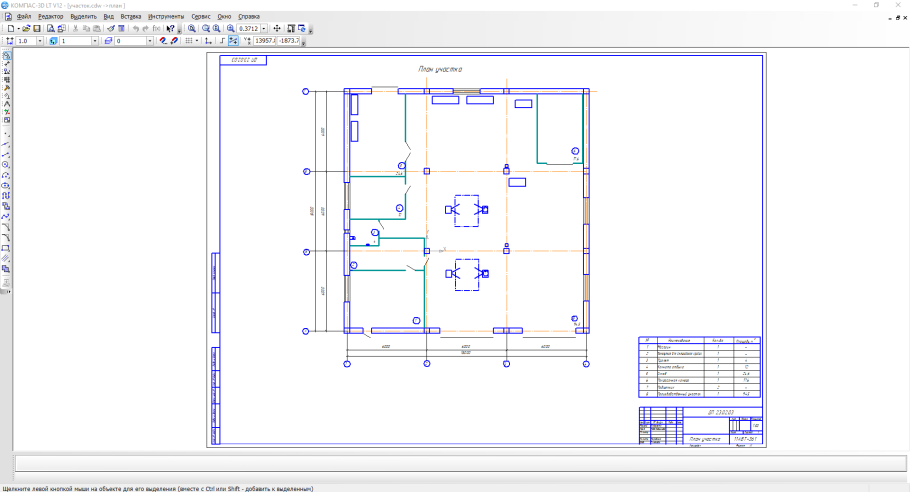Viewport: 910px width, 492px height.
Task: Click the X coordinate field showing 13957
Action: point(265,41)
